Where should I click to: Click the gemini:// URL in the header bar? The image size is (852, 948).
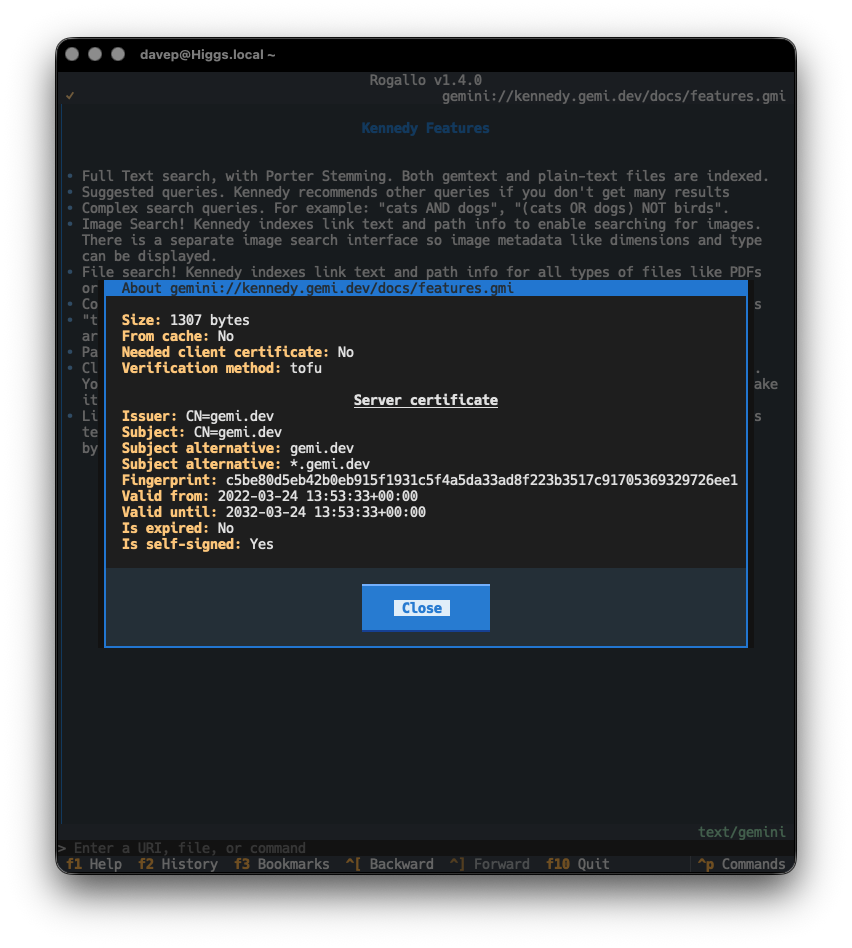click(x=613, y=96)
